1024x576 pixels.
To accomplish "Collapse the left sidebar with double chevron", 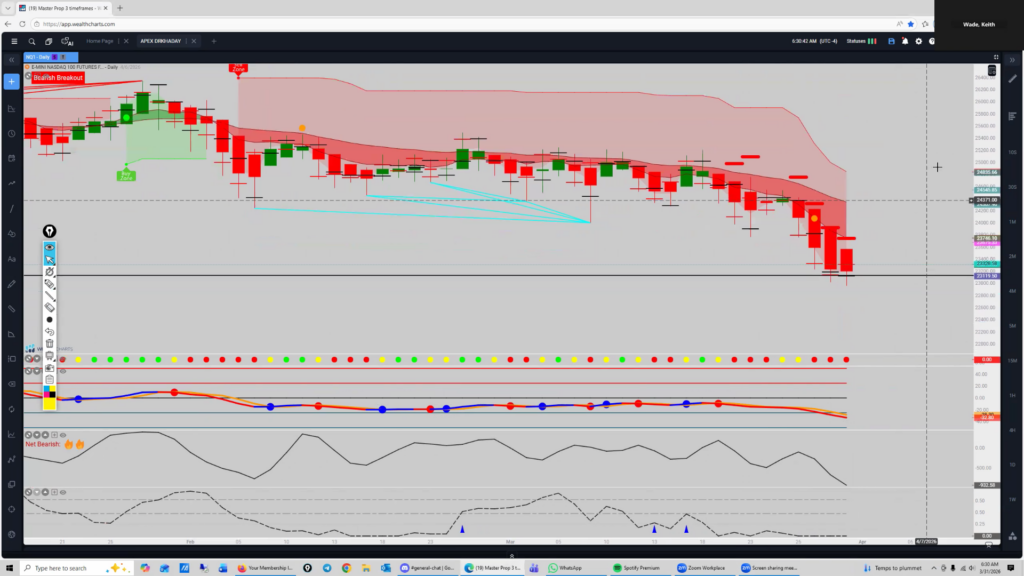I will tap(11, 60).
